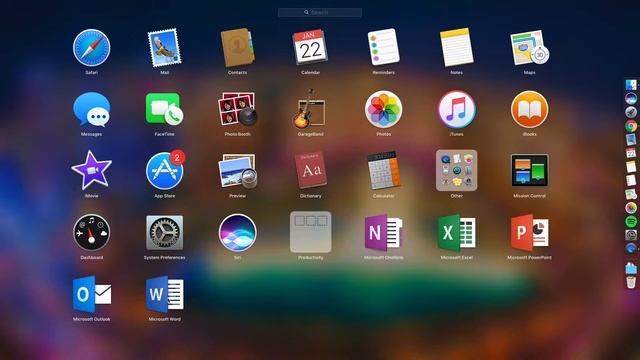Image resolution: width=640 pixels, height=360 pixels.
Task: Launch Reminders from the Launchpad grid
Action: point(383,47)
